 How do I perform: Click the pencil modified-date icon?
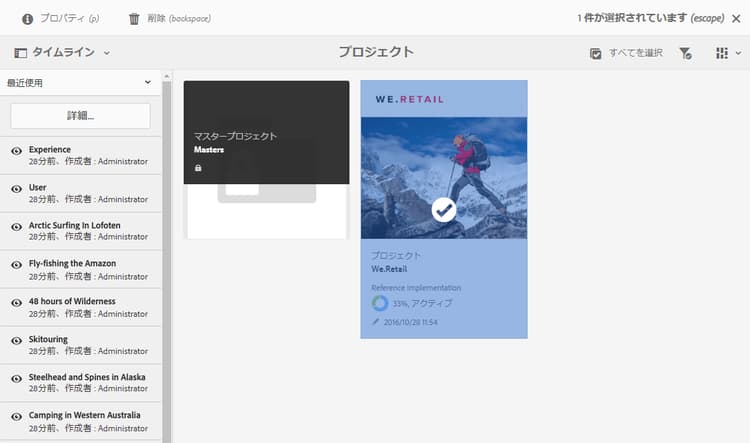click(375, 322)
